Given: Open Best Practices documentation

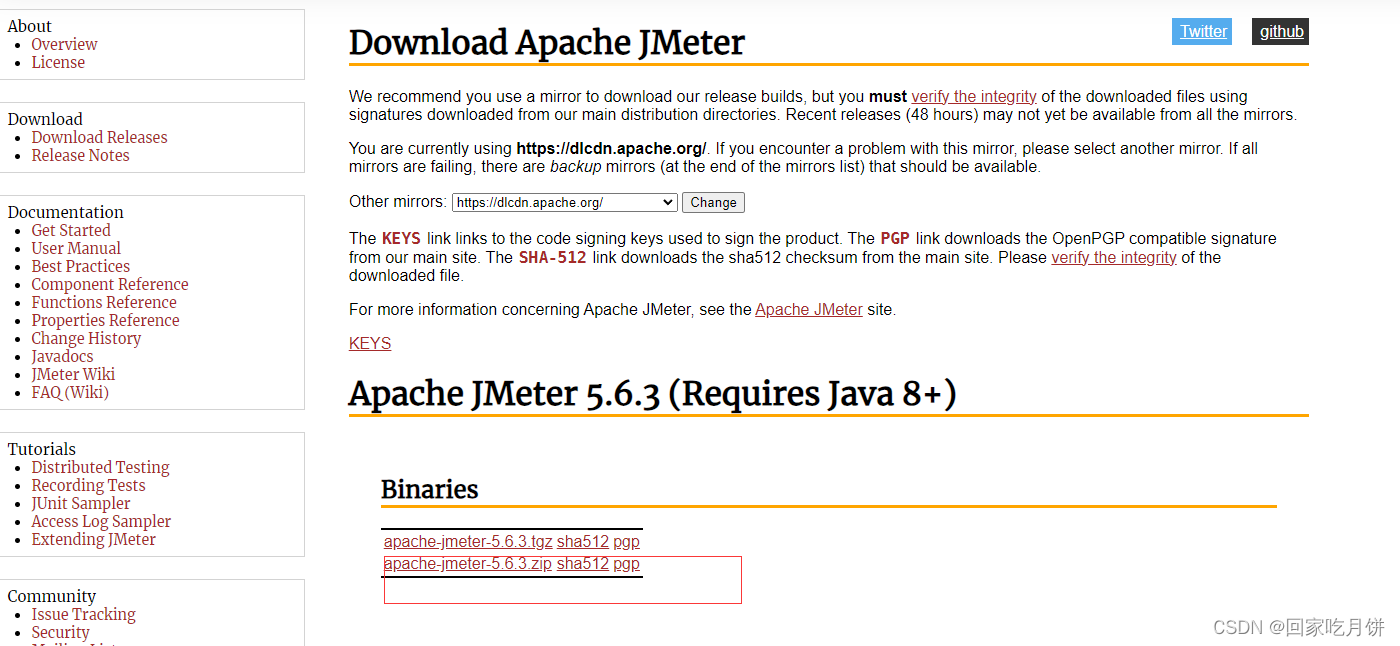Looking at the screenshot, I should (80, 266).
